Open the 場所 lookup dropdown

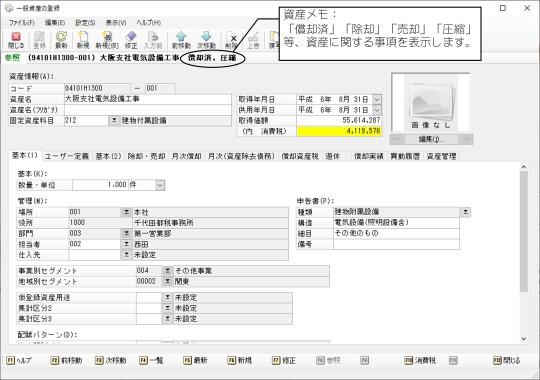coord(126,212)
